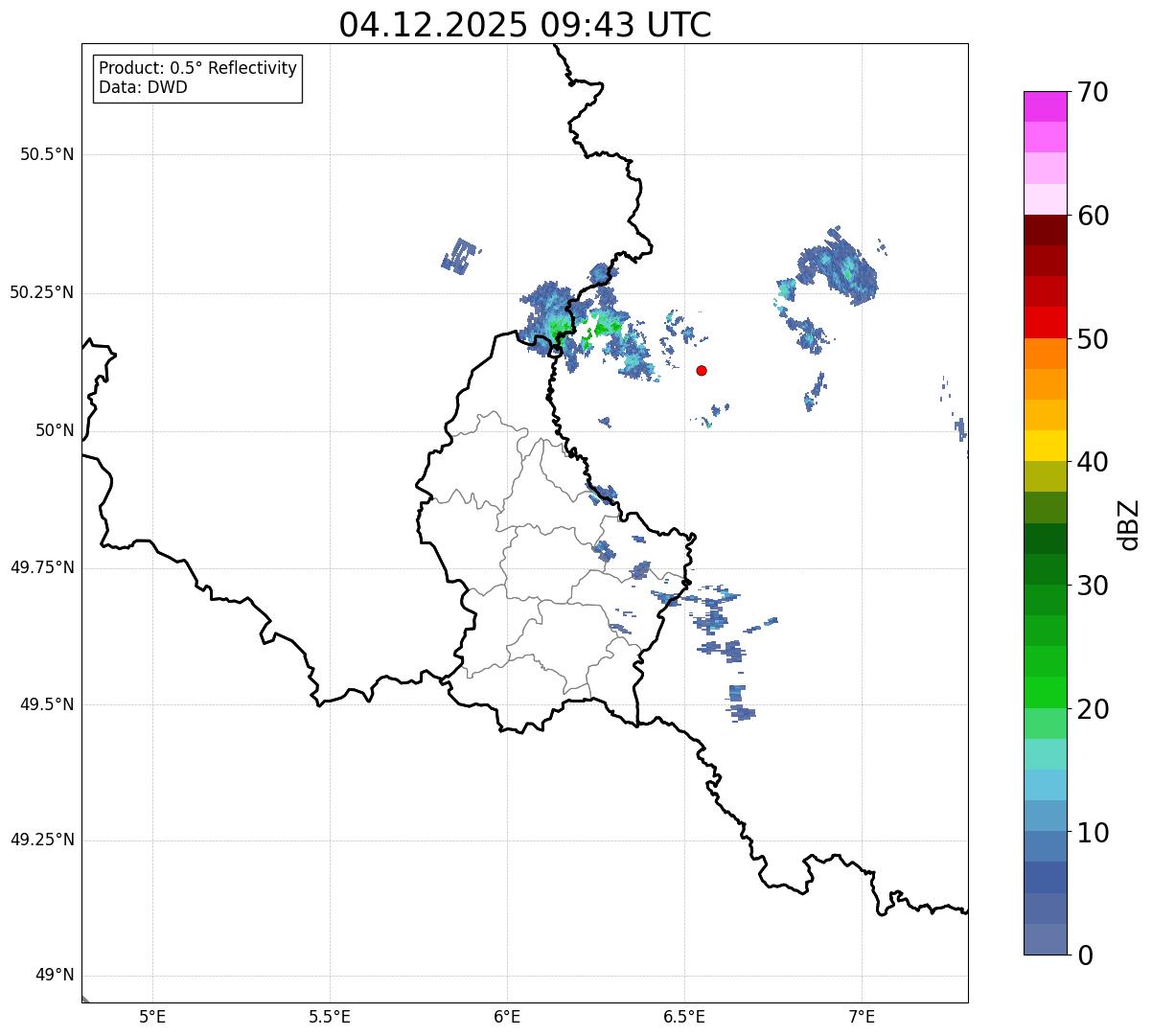This screenshot has height=1036, width=1152.
Task: Click the "49°N" latitude label
Action: click(55, 976)
